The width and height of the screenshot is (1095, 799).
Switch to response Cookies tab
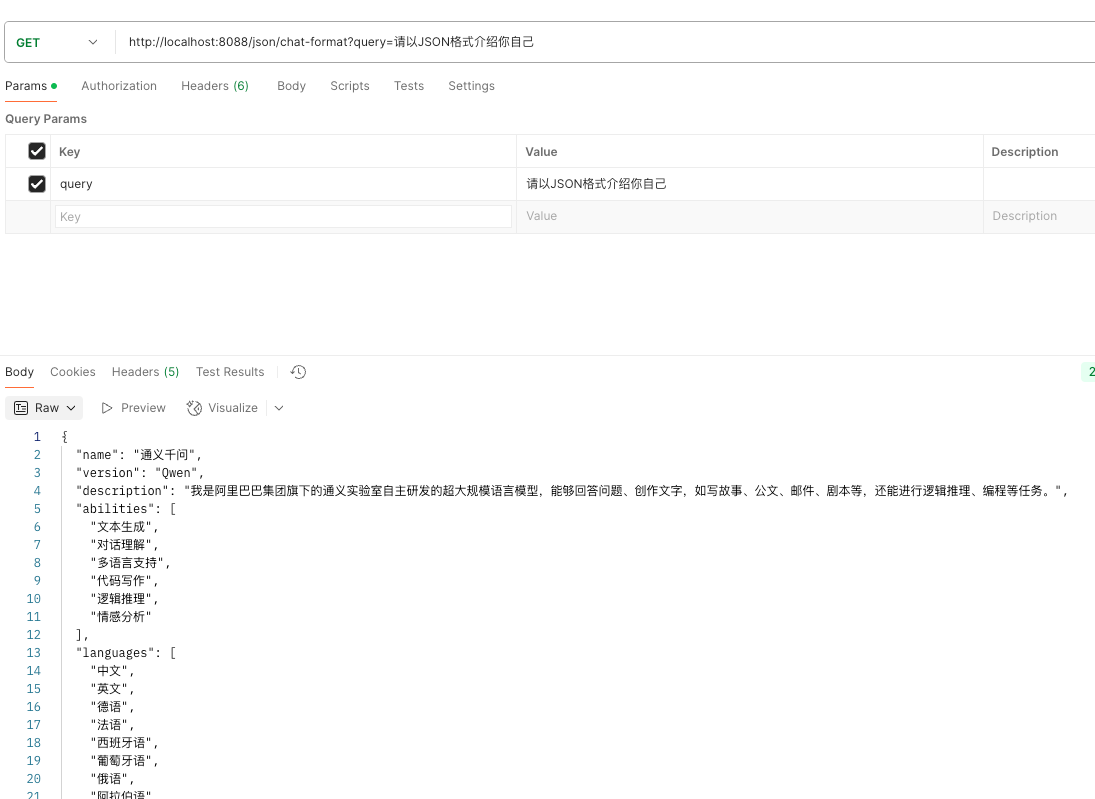[73, 372]
